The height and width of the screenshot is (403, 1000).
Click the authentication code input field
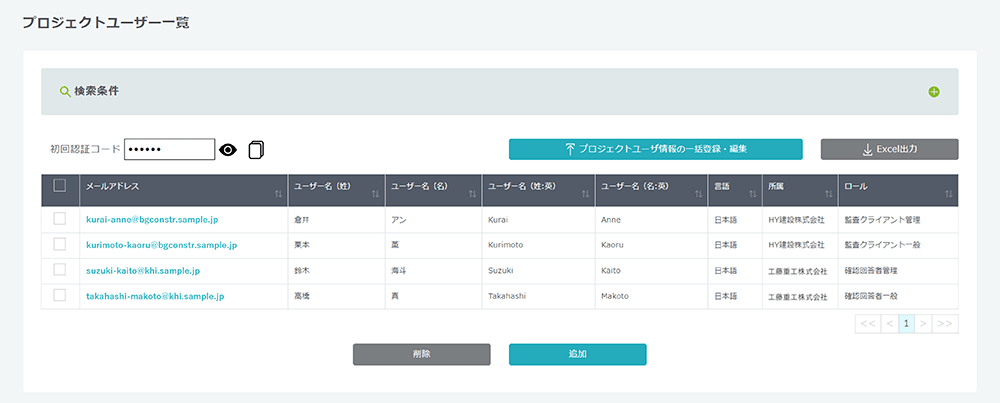(169, 150)
